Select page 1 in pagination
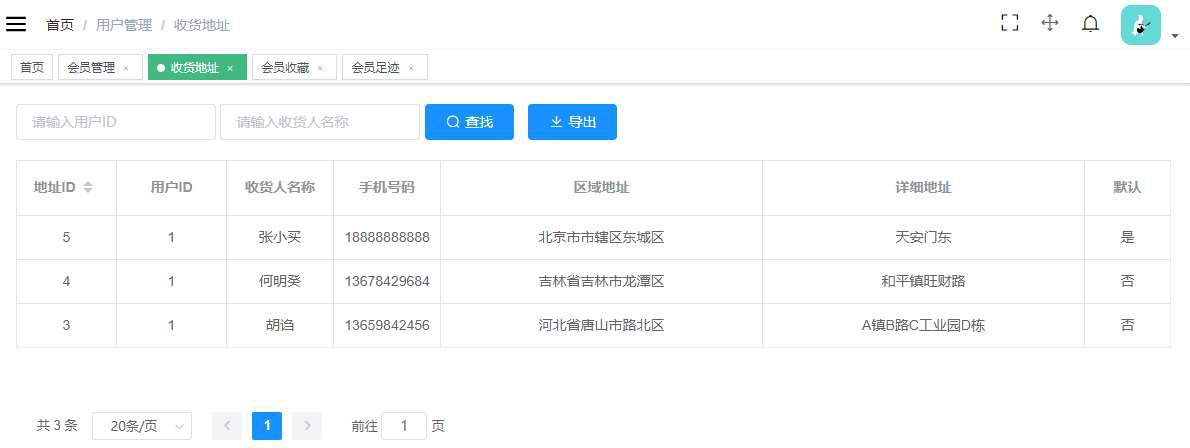This screenshot has width=1190, height=448. 267,426
